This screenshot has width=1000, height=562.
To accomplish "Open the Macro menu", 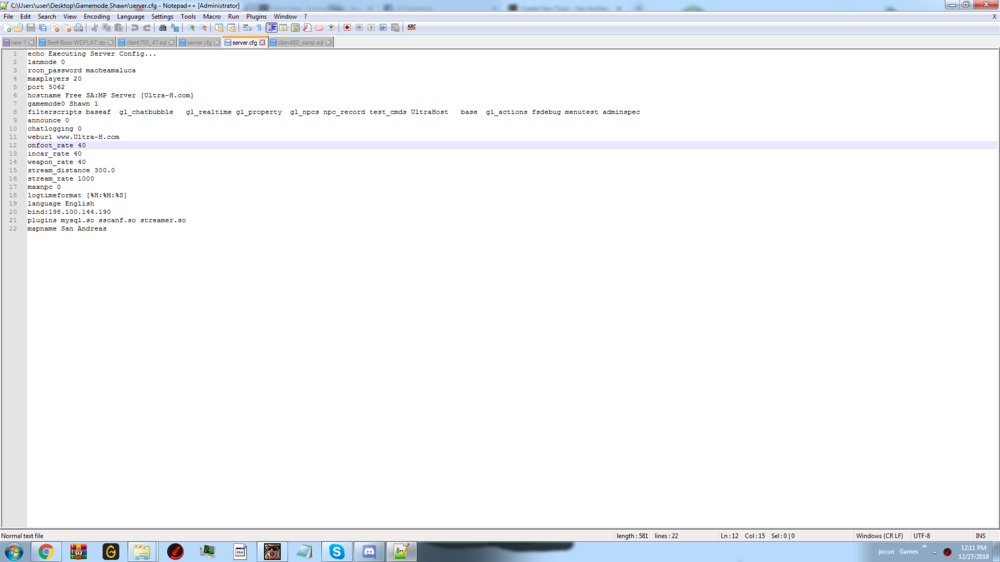I will [212, 17].
